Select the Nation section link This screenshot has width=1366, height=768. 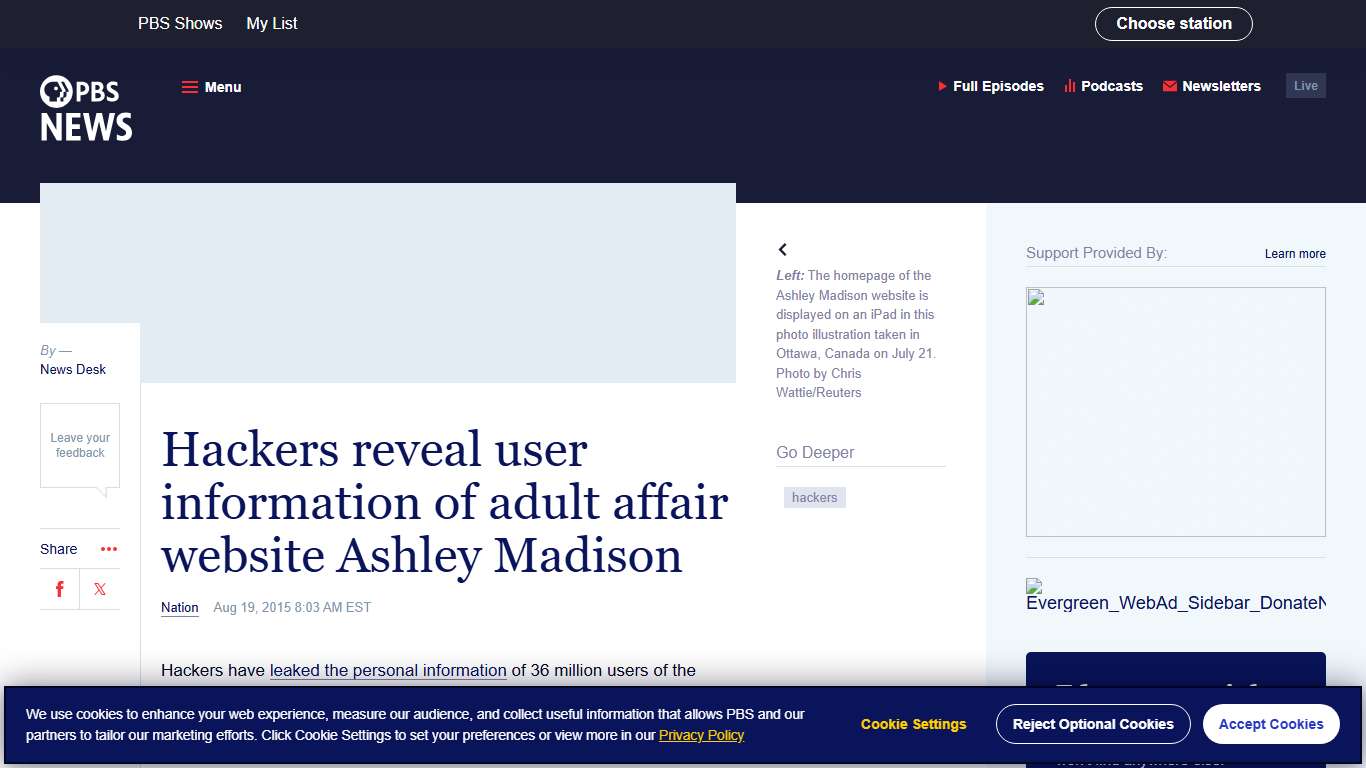179,607
